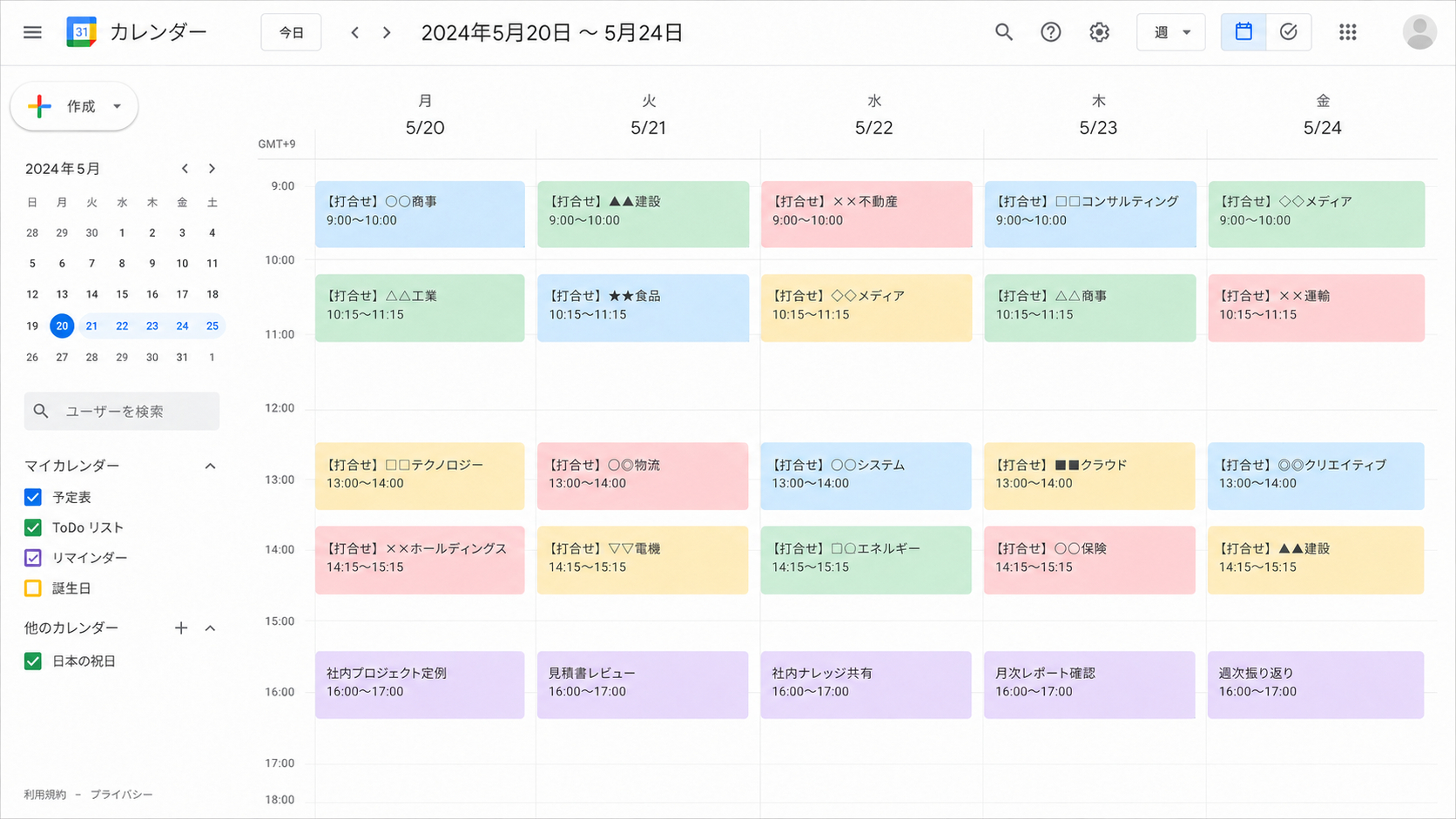Open the settings gear menu
The height and width of the screenshot is (819, 1456).
click(x=1099, y=32)
